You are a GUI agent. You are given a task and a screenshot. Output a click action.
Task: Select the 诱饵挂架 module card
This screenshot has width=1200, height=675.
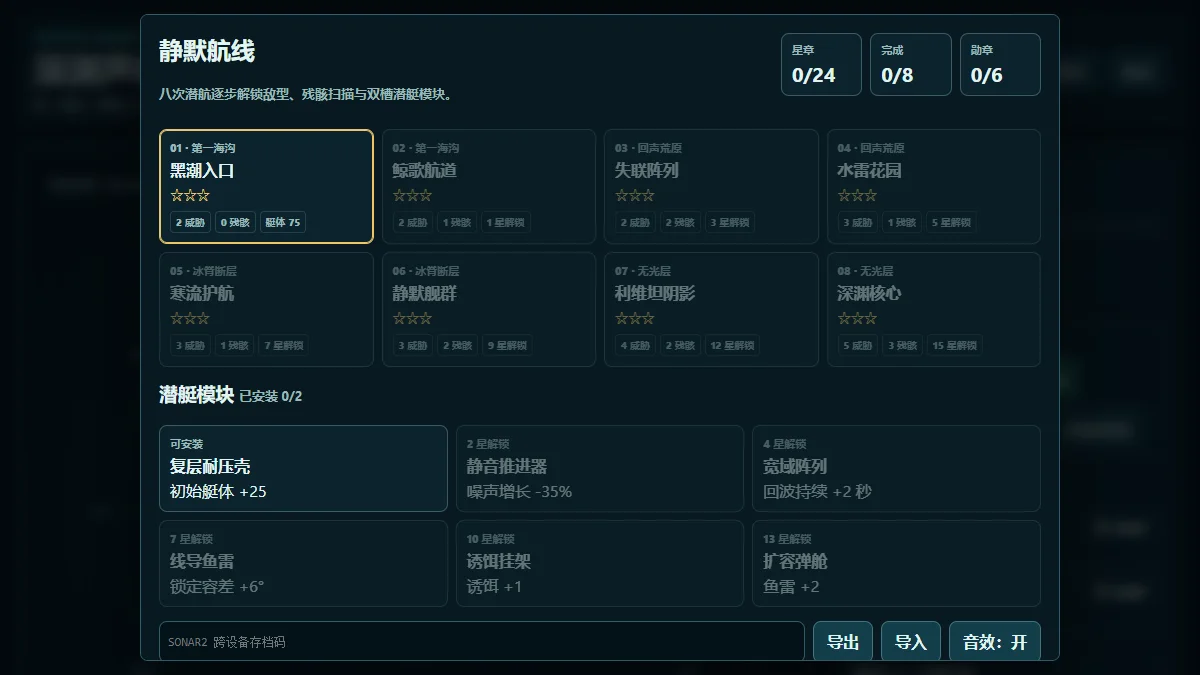click(x=600, y=563)
